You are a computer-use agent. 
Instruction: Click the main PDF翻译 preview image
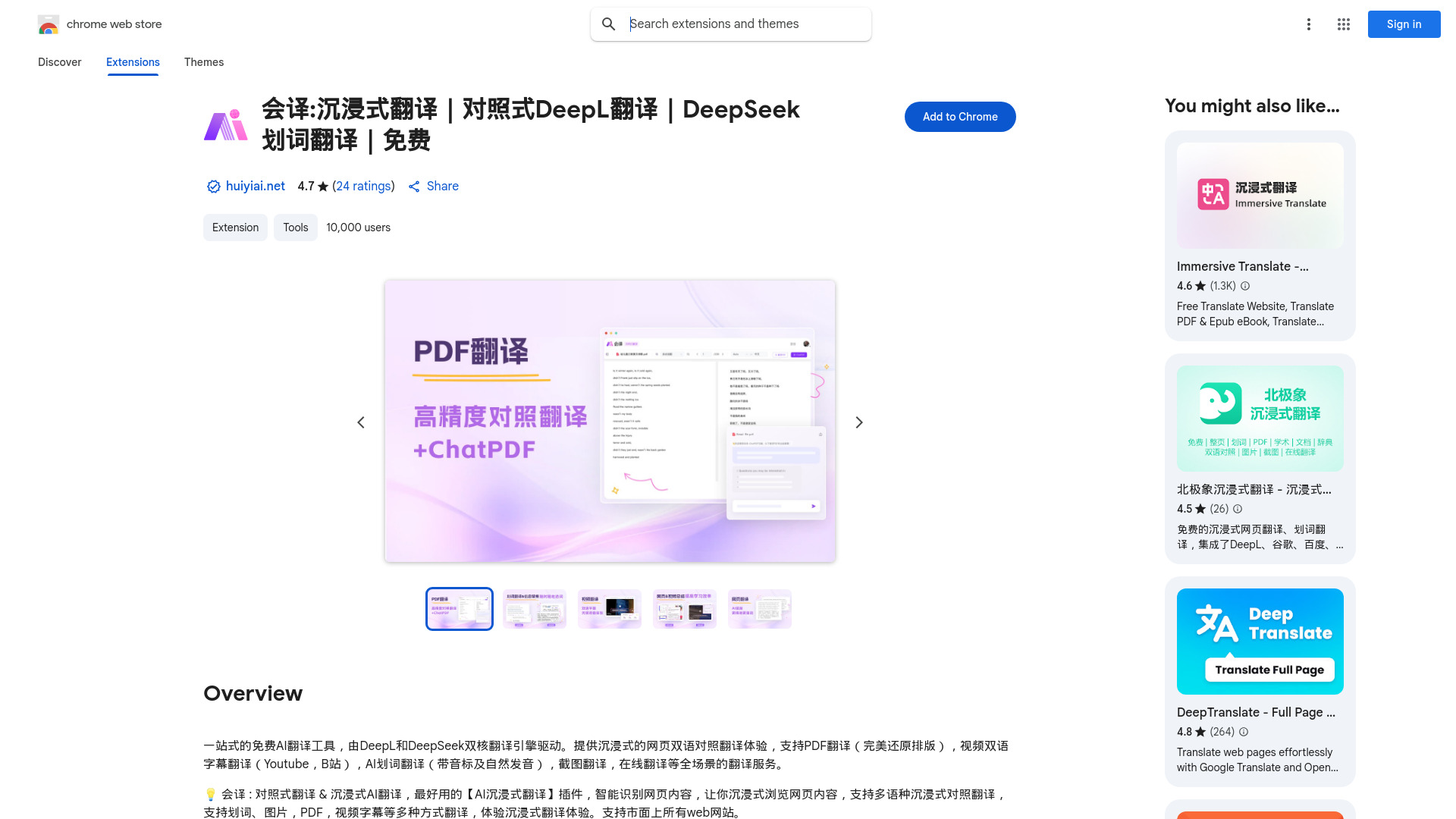(x=610, y=422)
